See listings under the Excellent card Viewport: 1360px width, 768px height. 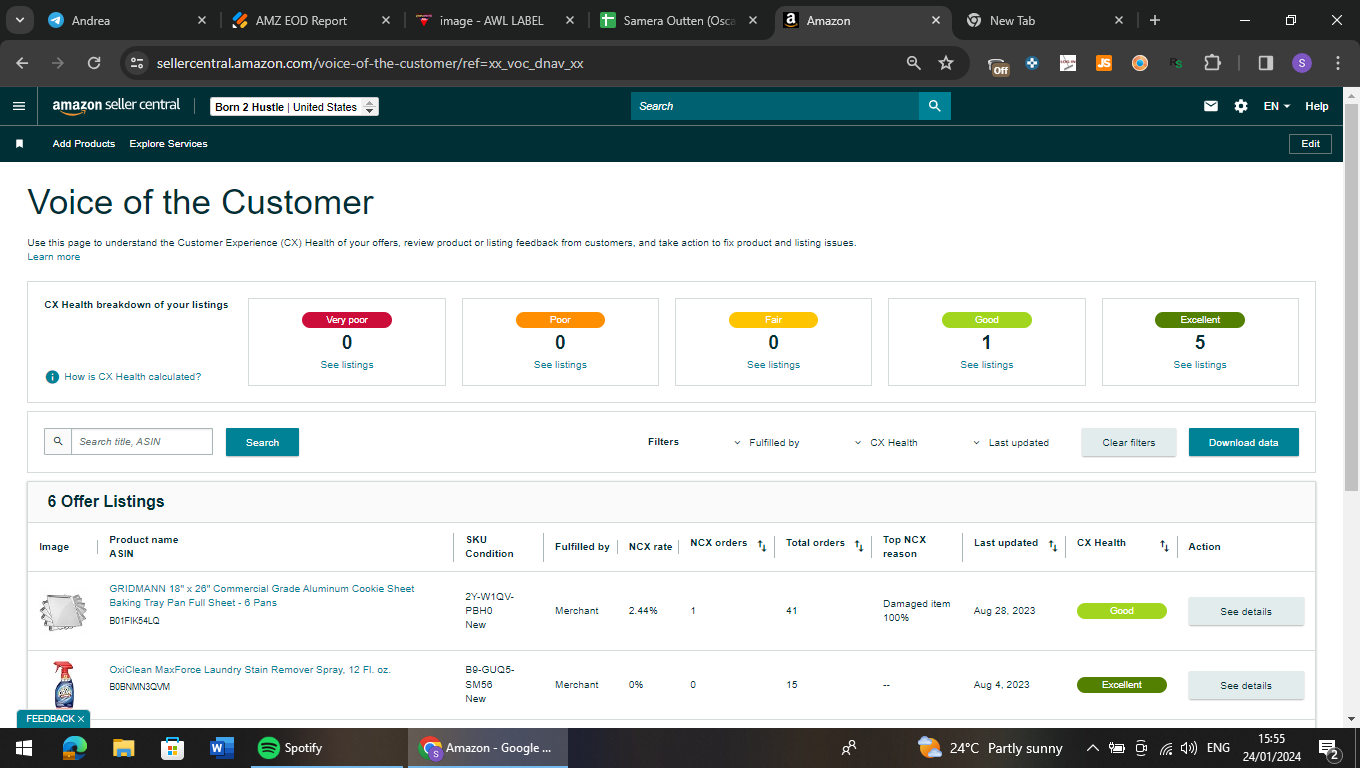pyautogui.click(x=1200, y=365)
